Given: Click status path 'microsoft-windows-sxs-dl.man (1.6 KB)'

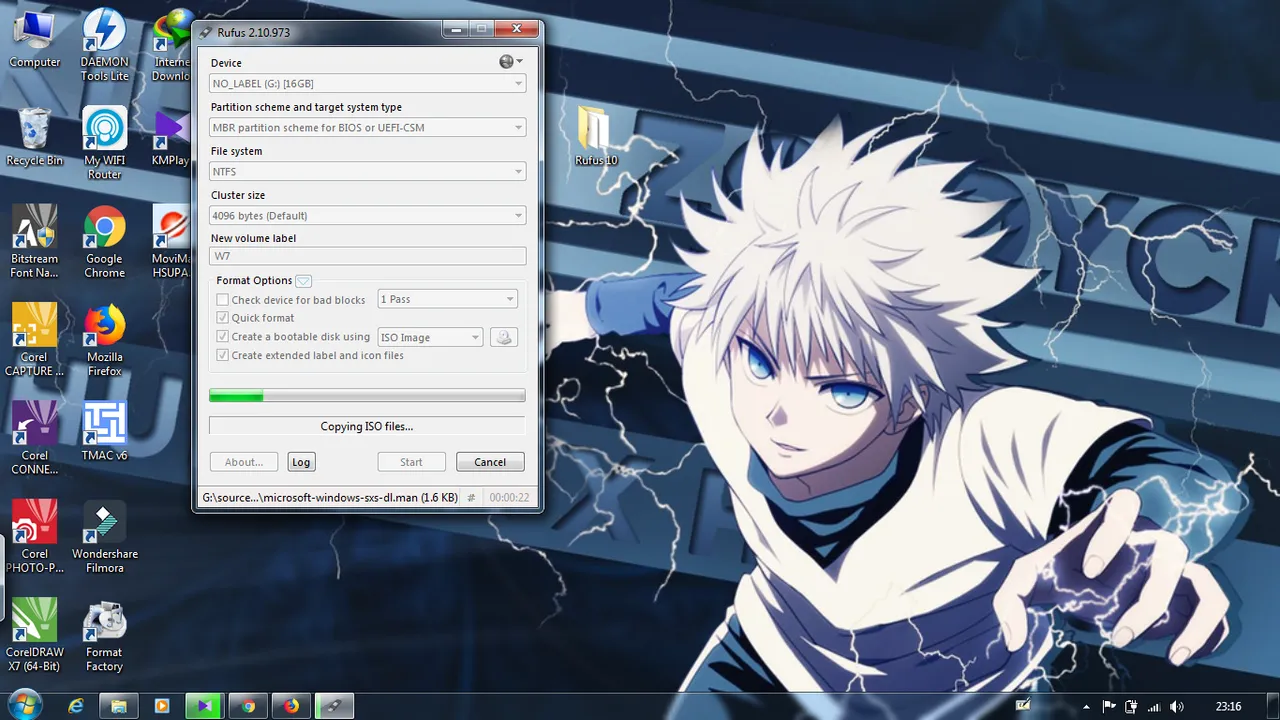Looking at the screenshot, I should 359,497.
